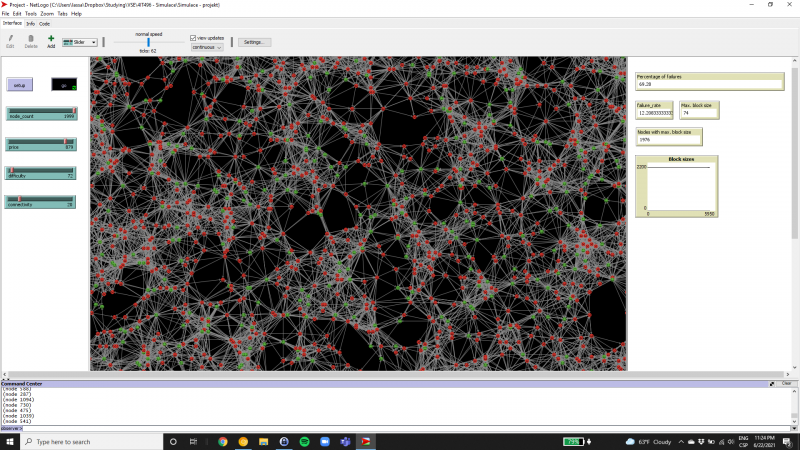Open Microsoft Teams from the taskbar

345,441
